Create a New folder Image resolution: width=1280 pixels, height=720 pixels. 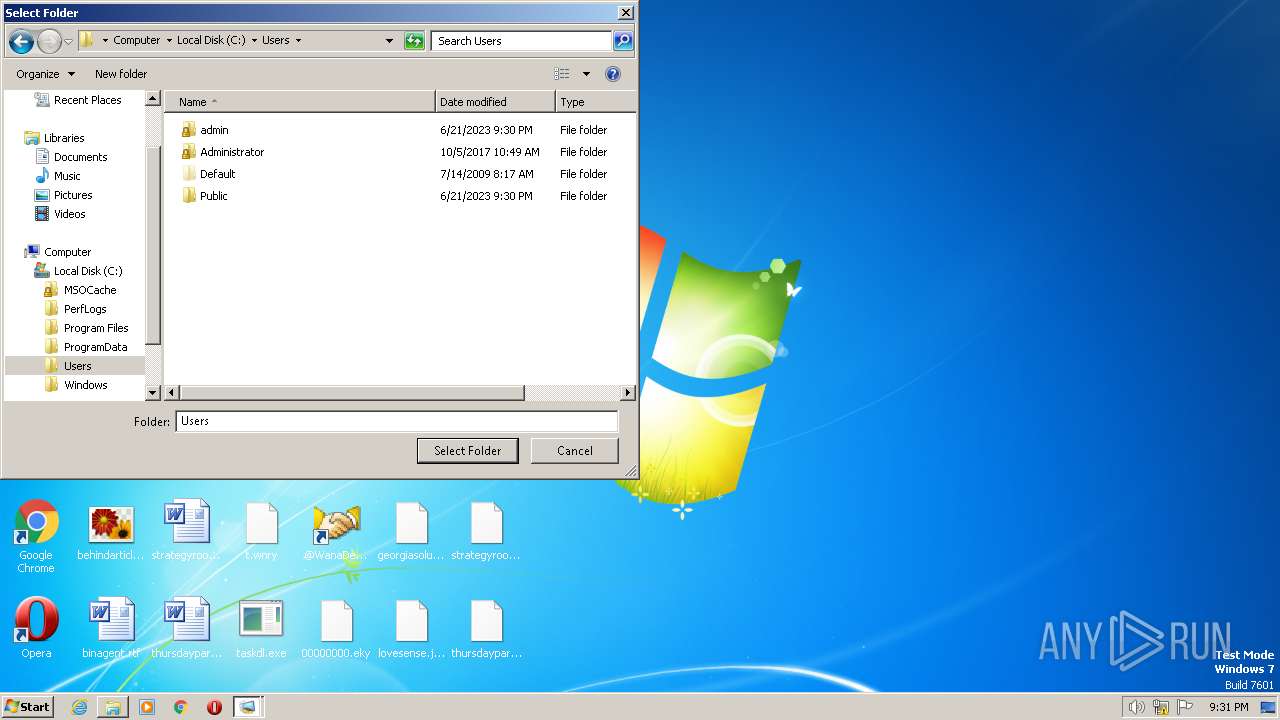coord(121,74)
